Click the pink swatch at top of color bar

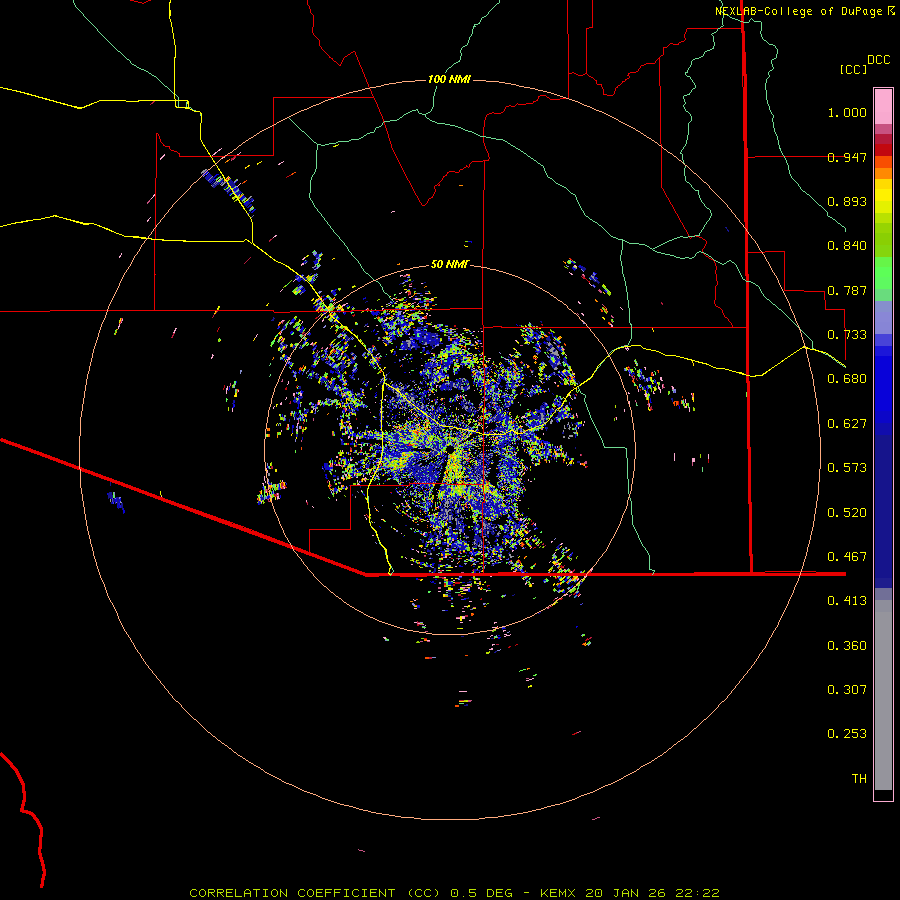click(x=883, y=106)
